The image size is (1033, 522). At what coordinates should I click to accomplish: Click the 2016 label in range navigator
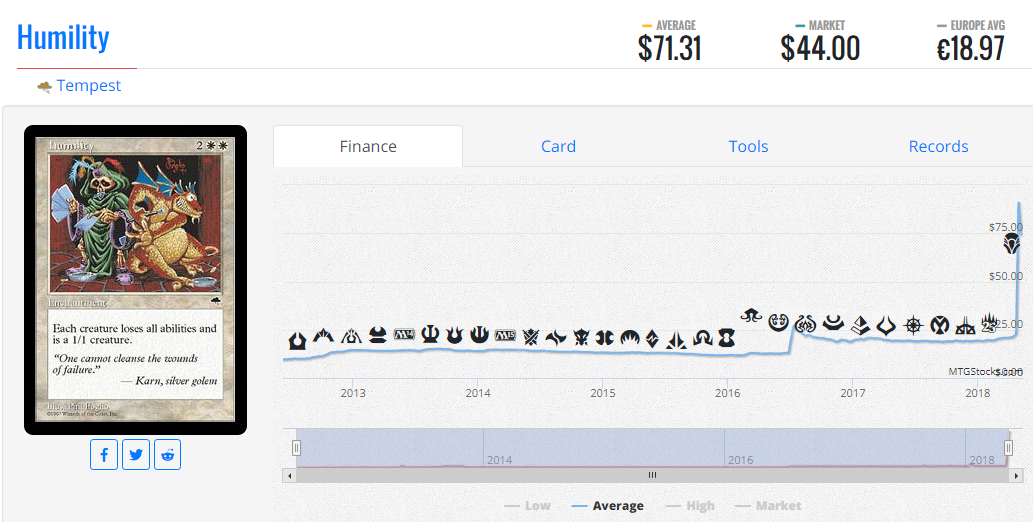point(740,460)
